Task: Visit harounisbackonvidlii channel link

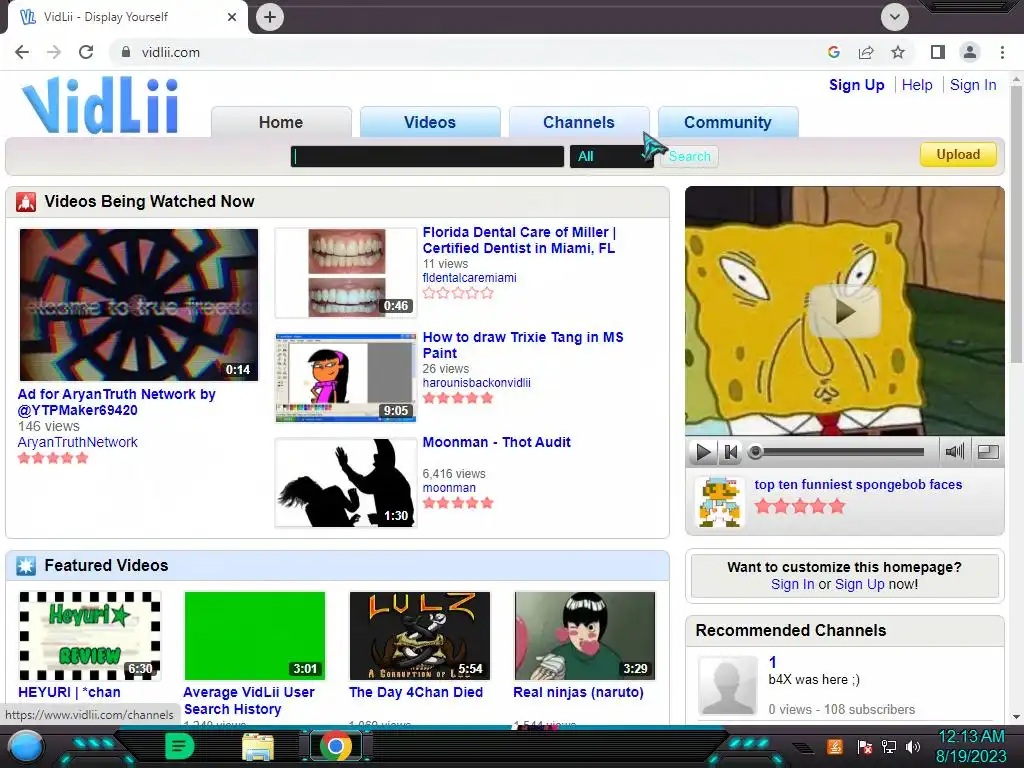Action: pos(476,383)
